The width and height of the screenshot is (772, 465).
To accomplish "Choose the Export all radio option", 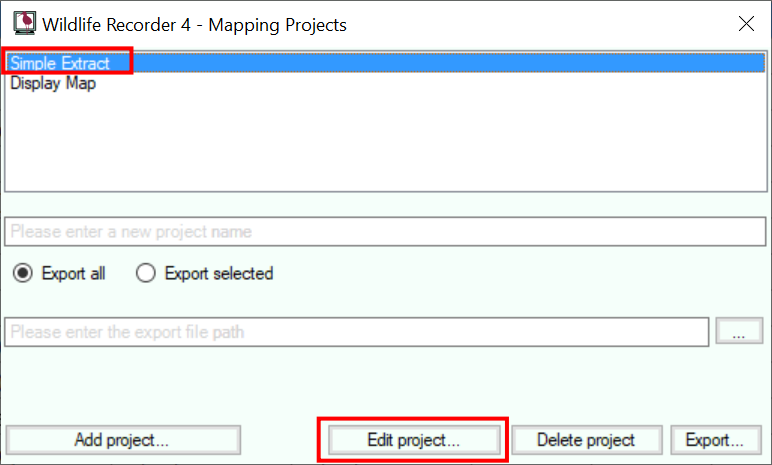I will [x=59, y=273].
